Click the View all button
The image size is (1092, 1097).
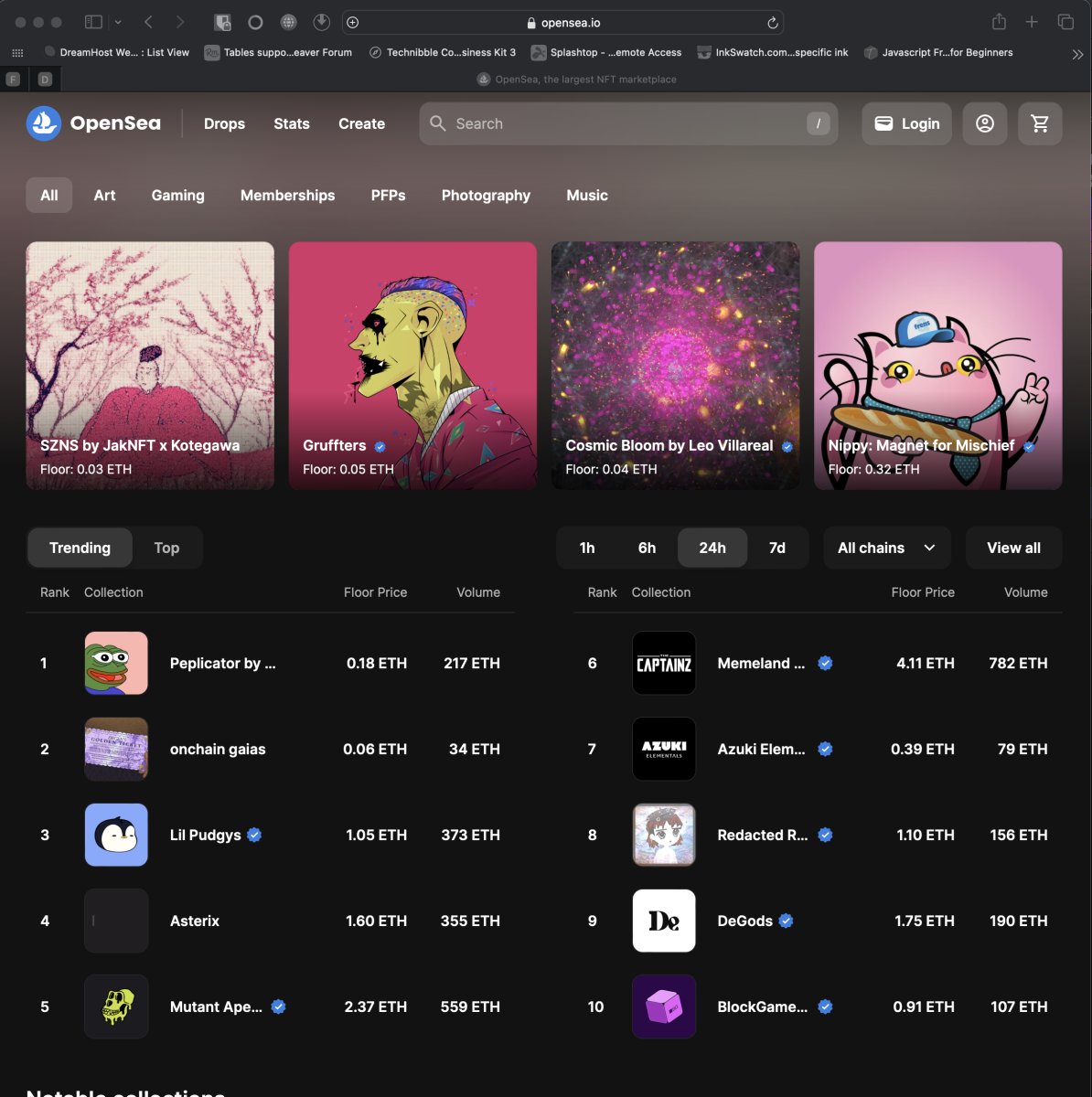click(x=1013, y=548)
